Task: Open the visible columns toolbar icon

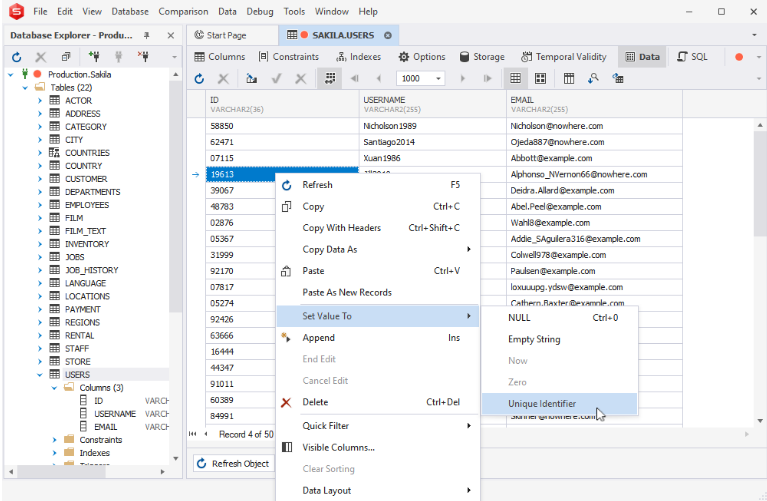Action: [x=568, y=78]
